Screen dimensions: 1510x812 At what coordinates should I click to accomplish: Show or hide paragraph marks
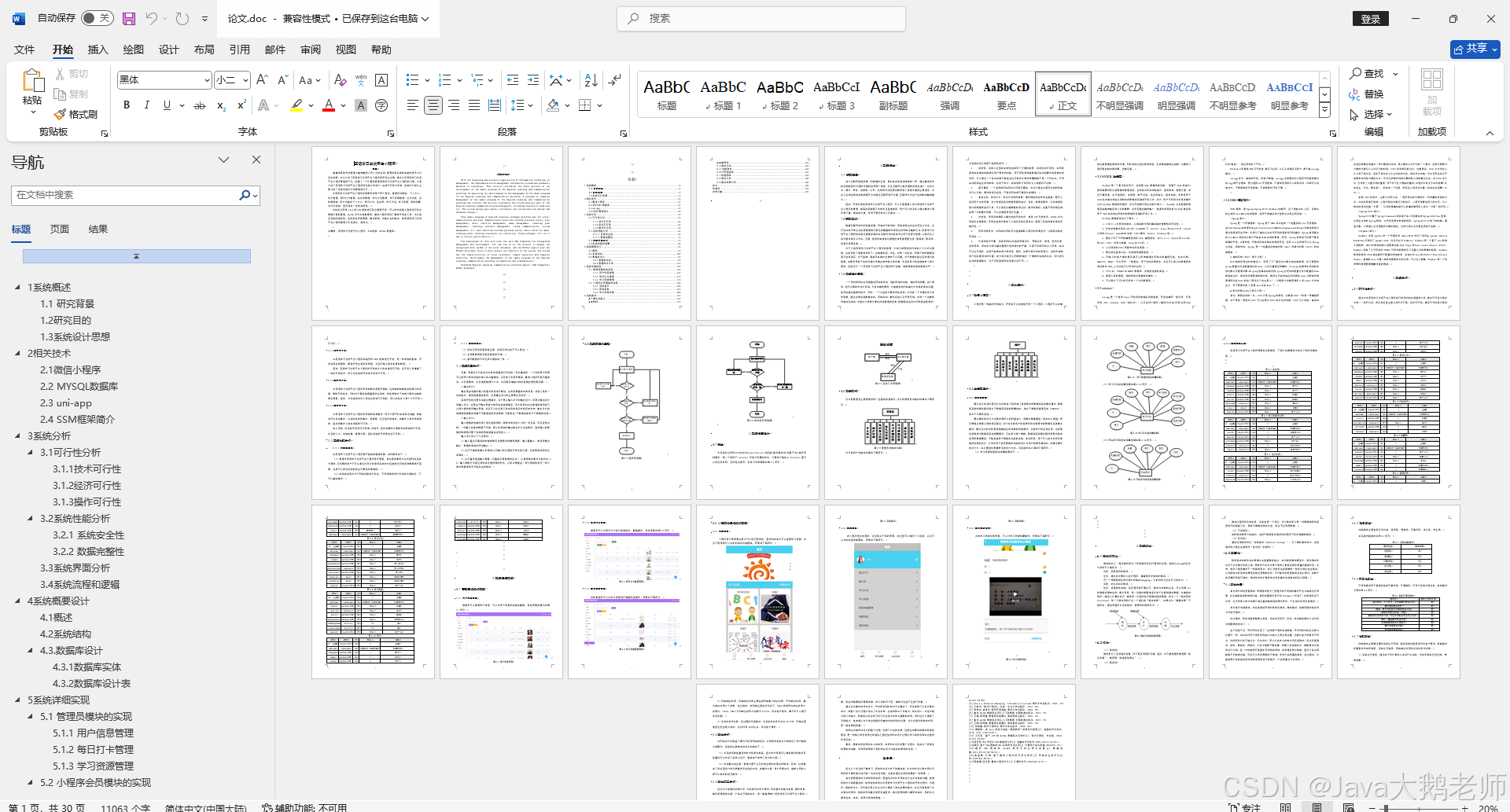(615, 80)
